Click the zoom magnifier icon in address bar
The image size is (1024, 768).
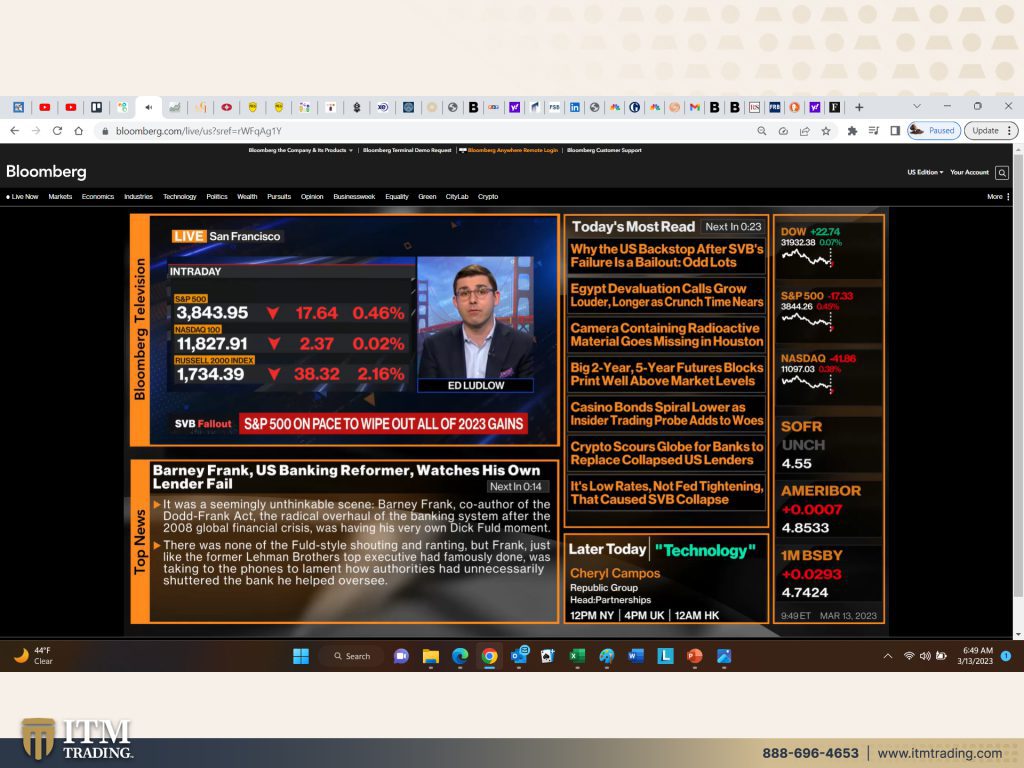(761, 131)
